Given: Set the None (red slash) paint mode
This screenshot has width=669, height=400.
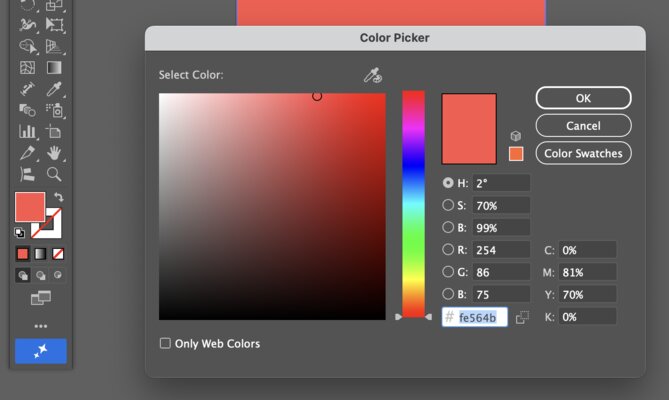Looking at the screenshot, I should [58, 253].
